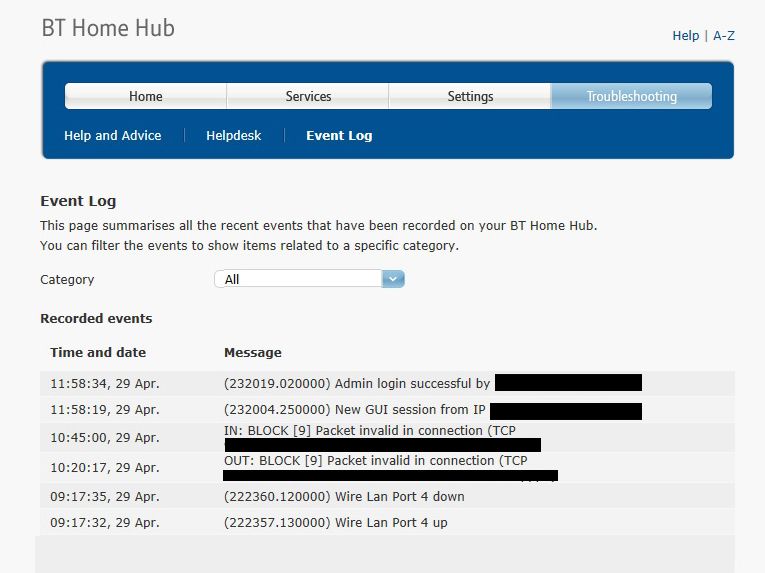
Task: Select the 11:58:19, 29 Apr. timestamp
Action: (x=105, y=409)
